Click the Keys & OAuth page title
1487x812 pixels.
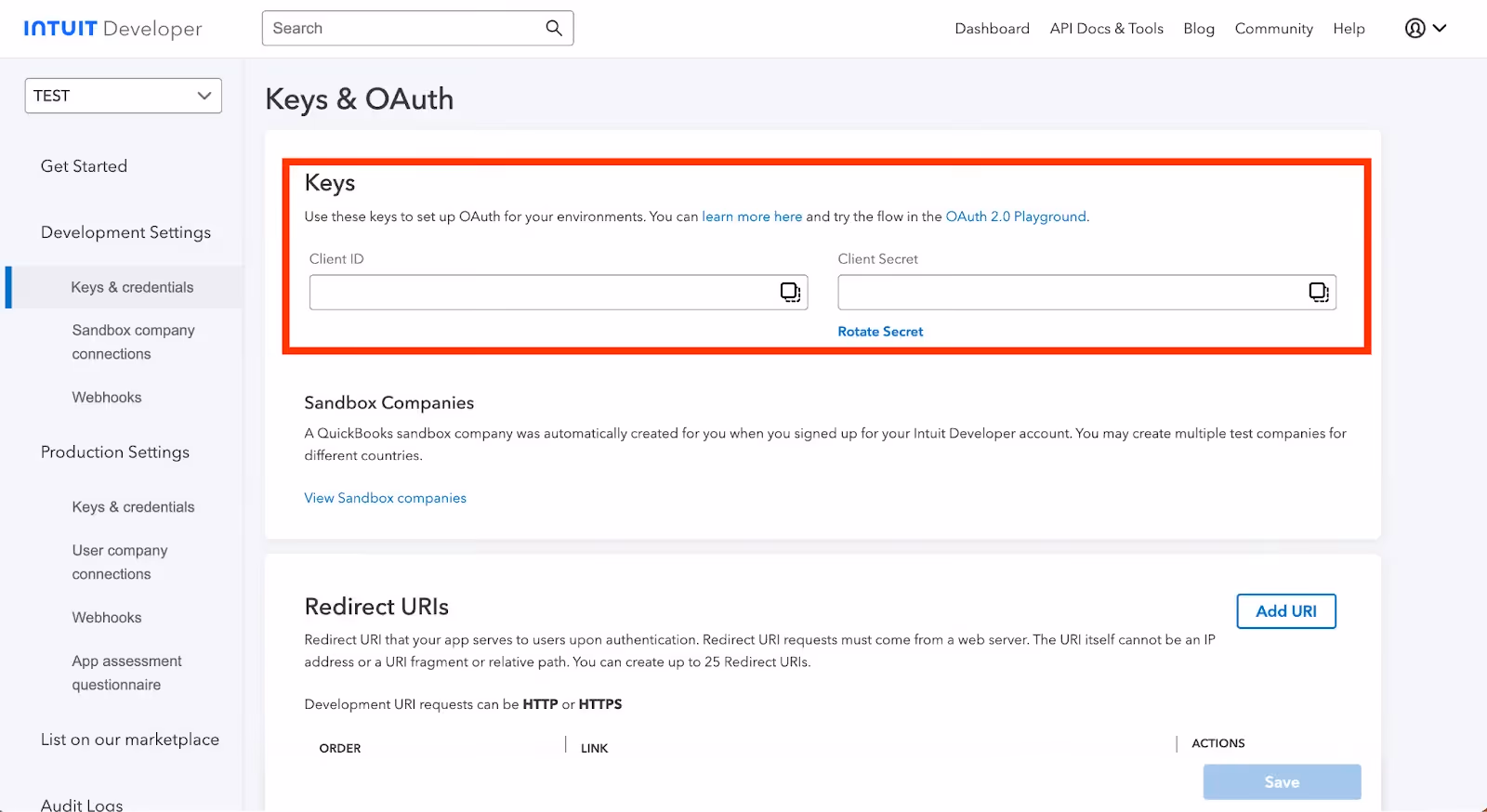tap(360, 99)
